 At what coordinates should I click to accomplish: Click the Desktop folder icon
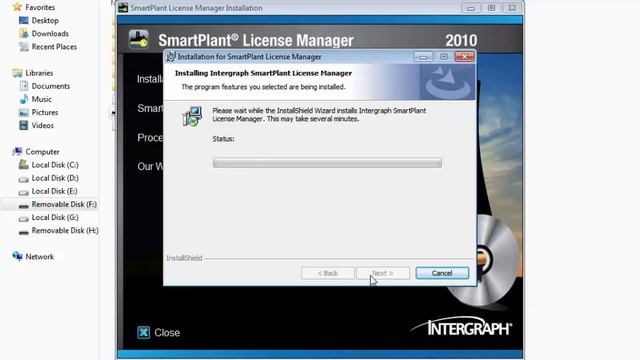tap(24, 20)
